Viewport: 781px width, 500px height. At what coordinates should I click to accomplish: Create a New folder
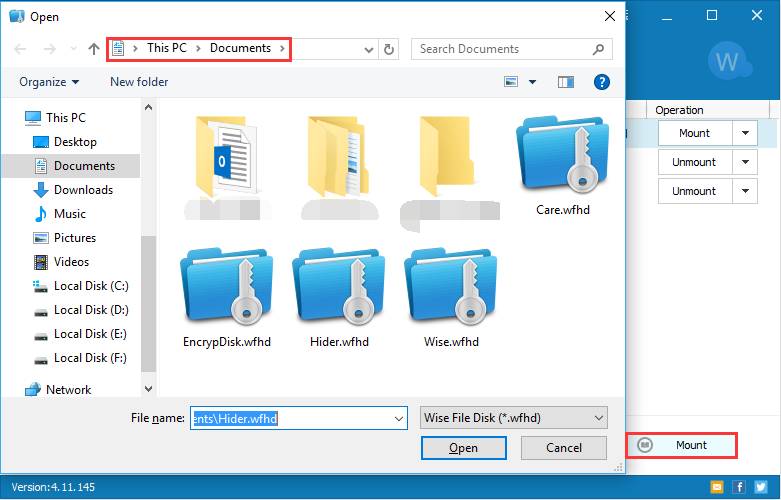[139, 82]
